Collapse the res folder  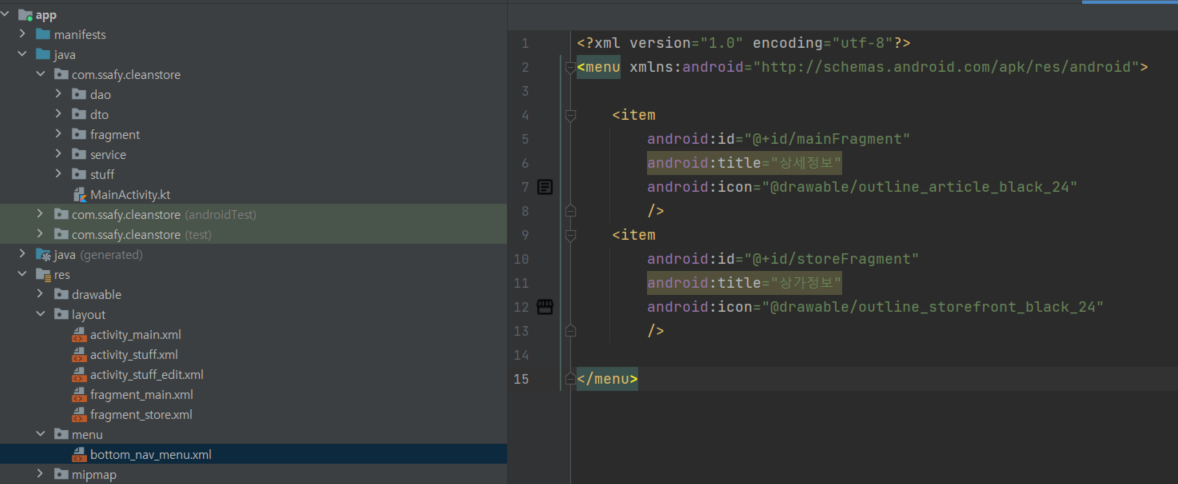tap(23, 274)
